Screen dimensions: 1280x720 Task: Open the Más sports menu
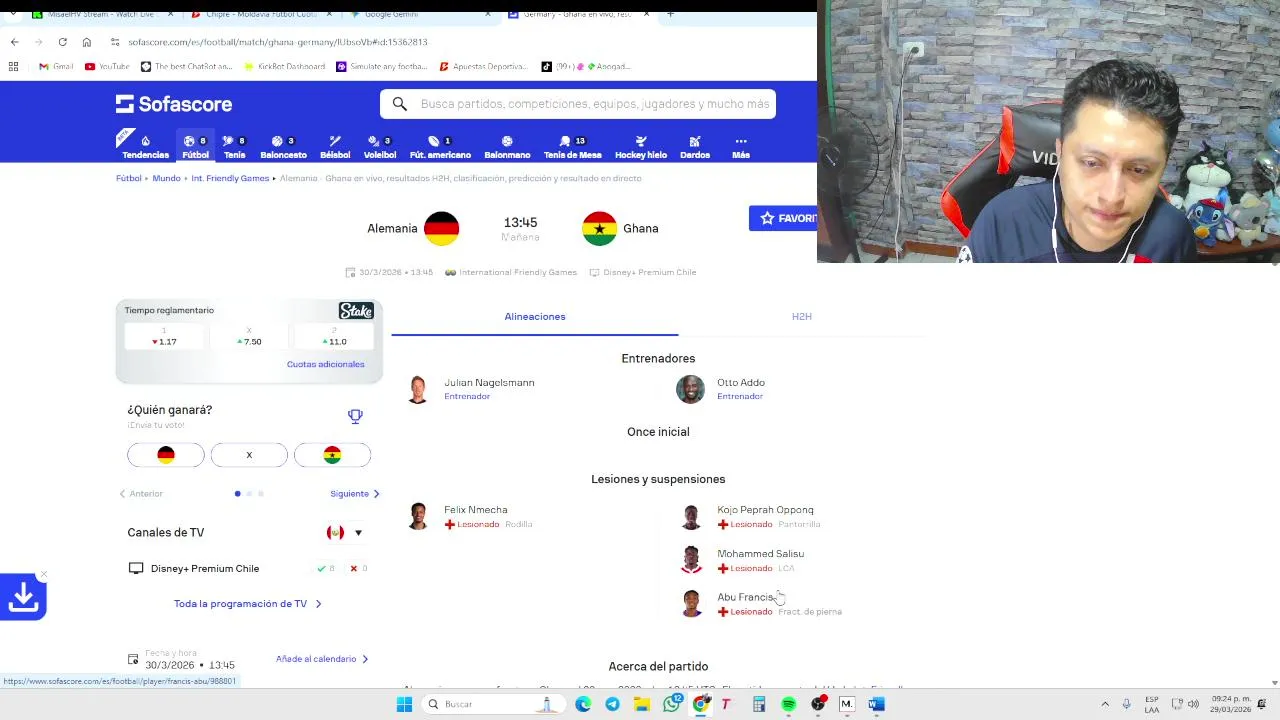click(741, 146)
